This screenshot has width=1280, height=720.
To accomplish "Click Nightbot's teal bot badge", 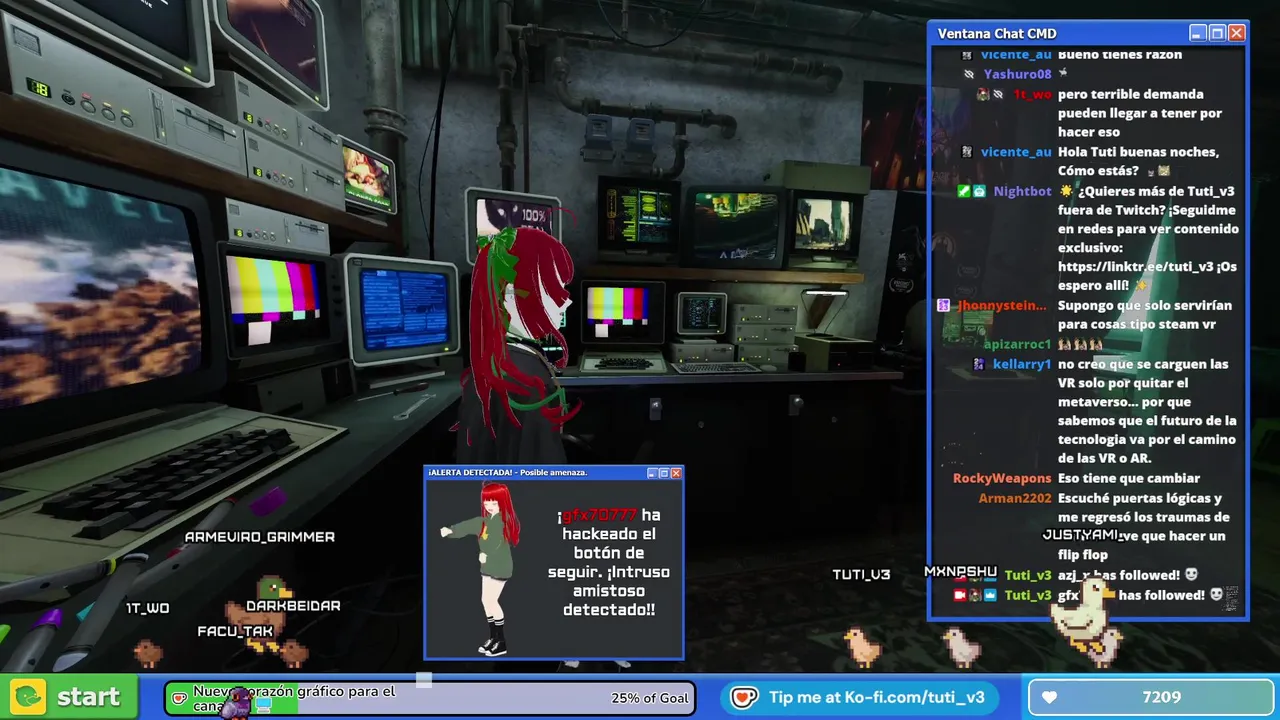I will tap(979, 191).
